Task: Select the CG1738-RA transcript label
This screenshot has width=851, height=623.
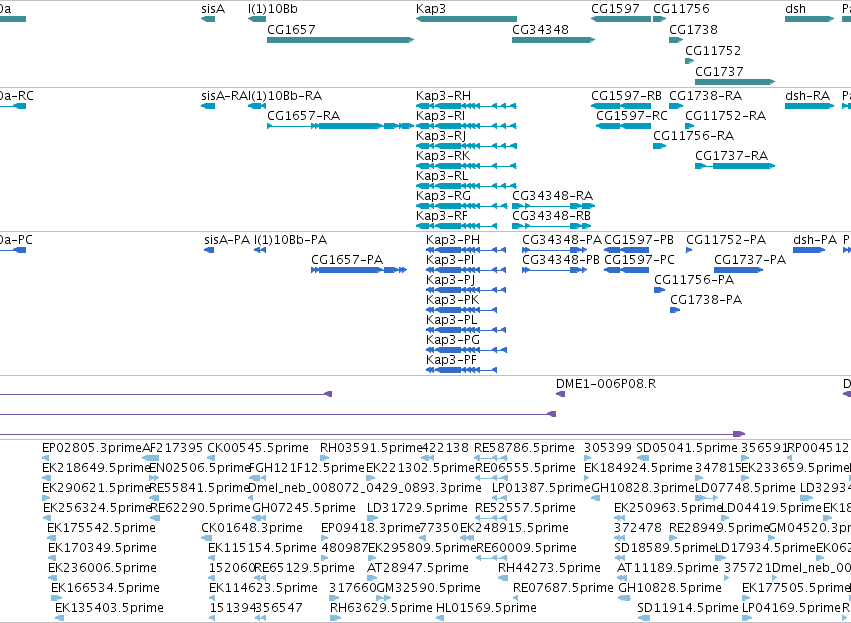Action: point(706,96)
